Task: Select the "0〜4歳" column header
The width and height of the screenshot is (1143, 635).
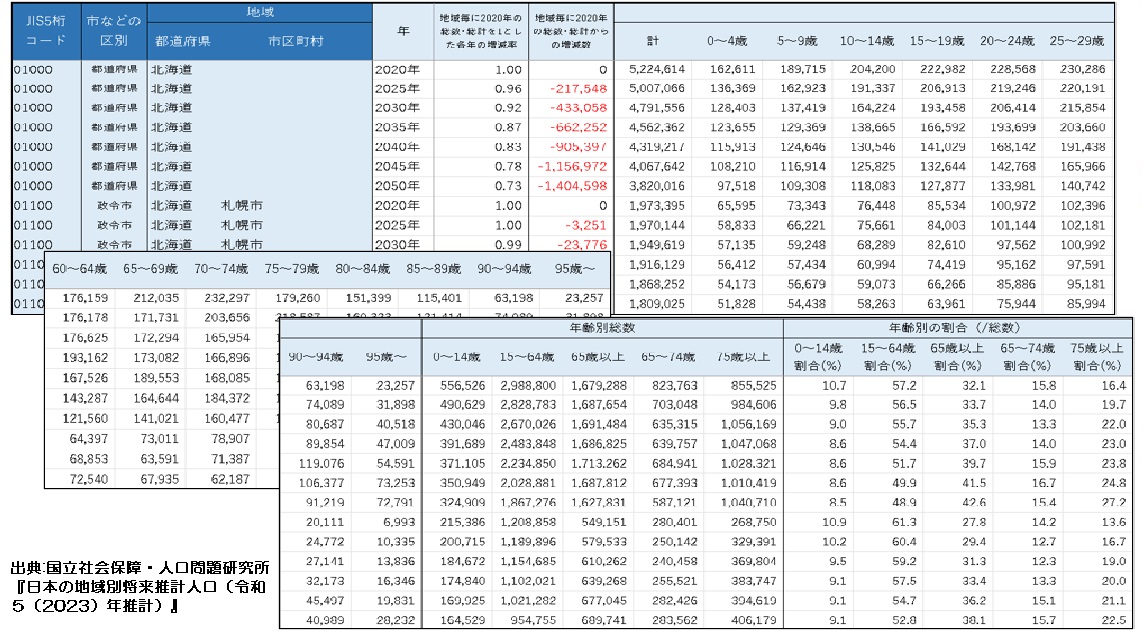Action: pyautogui.click(x=727, y=41)
